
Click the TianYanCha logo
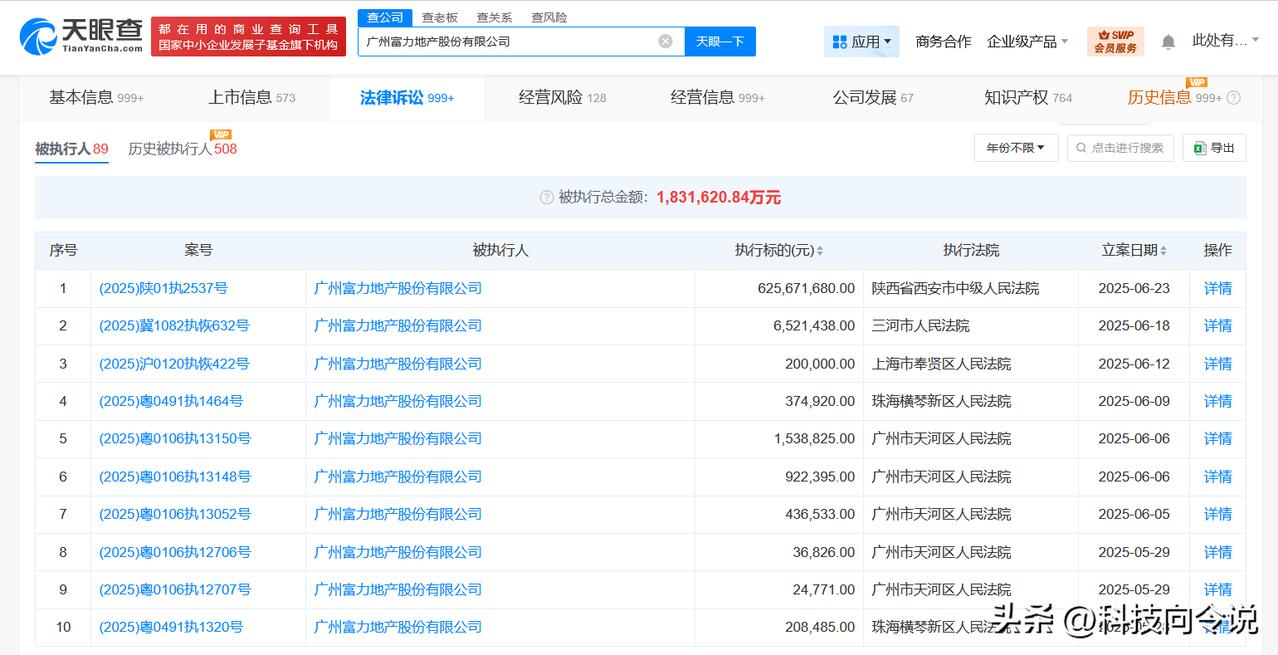(x=81, y=35)
